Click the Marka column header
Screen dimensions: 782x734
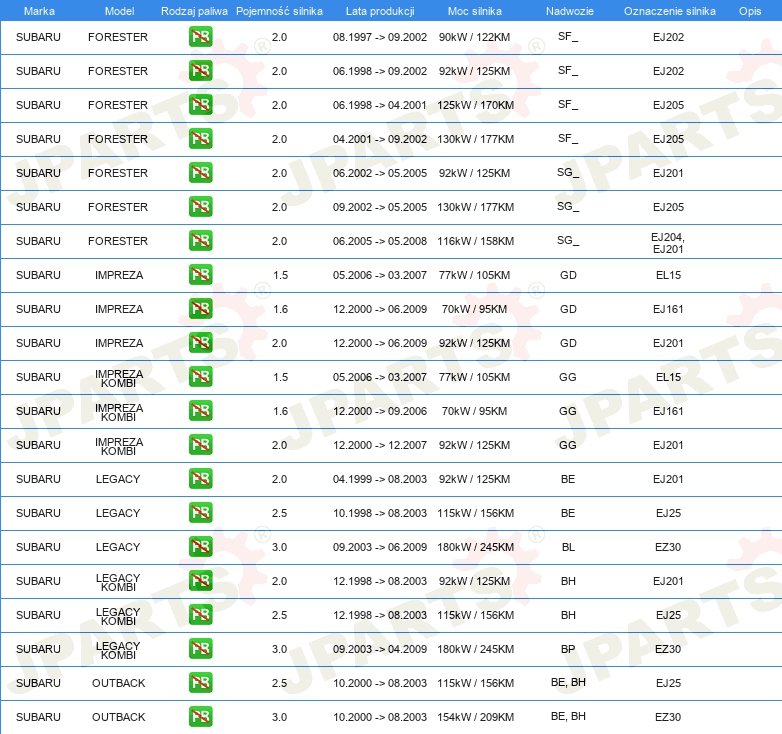point(39,11)
